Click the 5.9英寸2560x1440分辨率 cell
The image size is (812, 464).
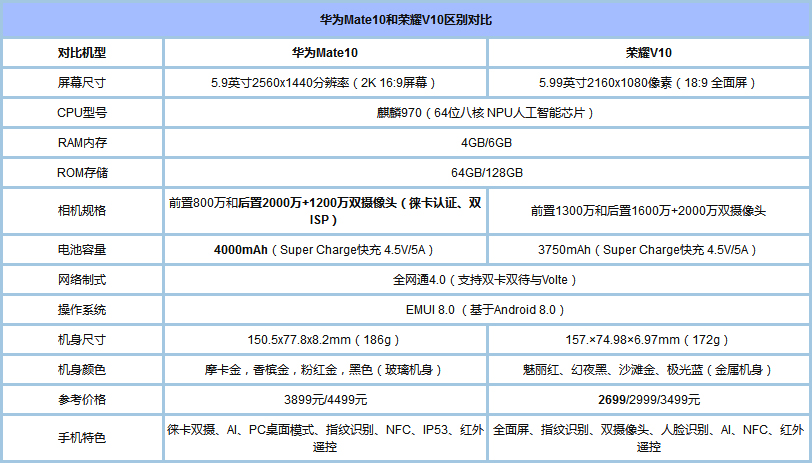point(325,83)
